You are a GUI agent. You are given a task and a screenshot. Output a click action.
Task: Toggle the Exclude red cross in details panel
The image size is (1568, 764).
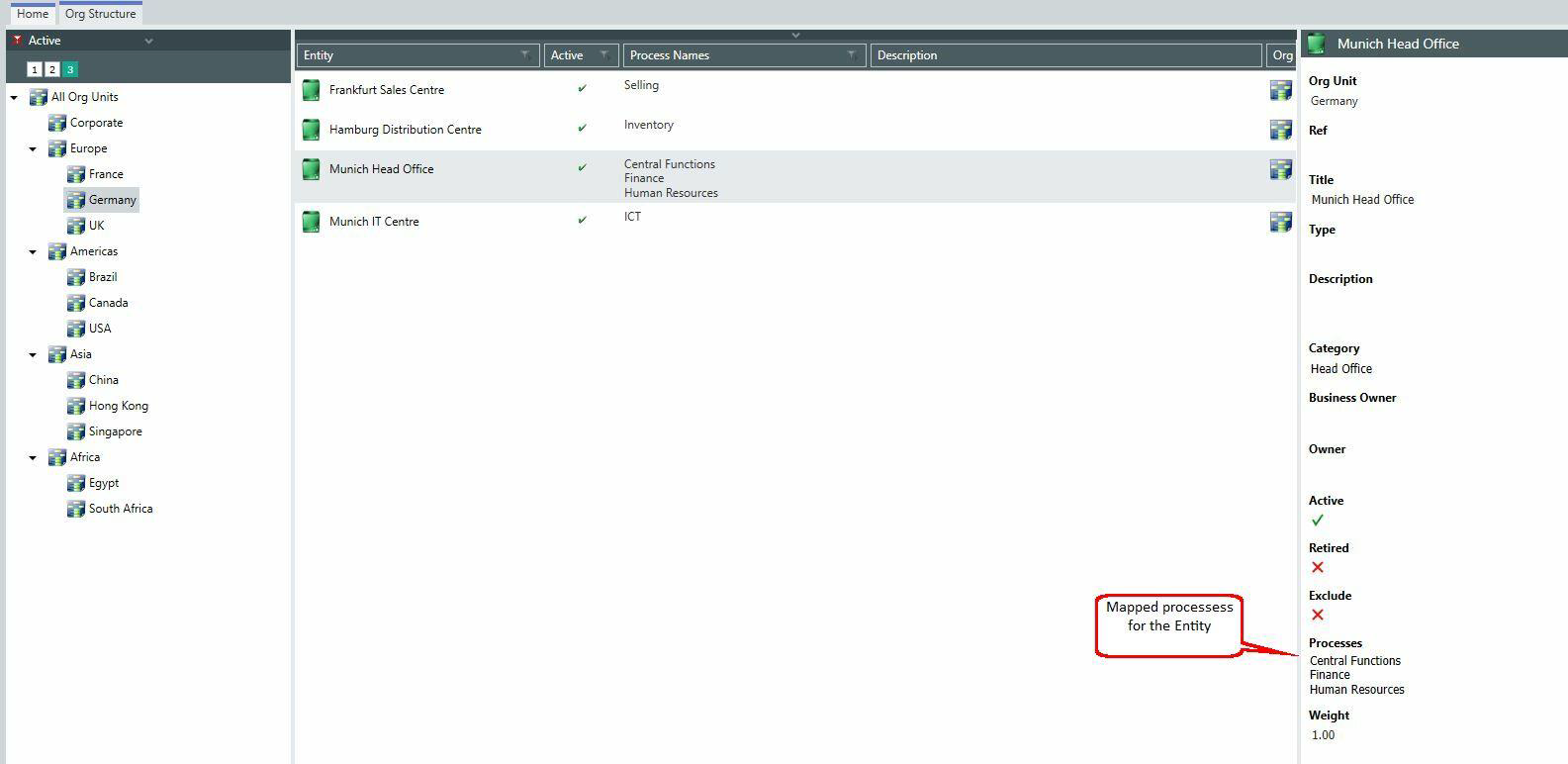tap(1318, 615)
